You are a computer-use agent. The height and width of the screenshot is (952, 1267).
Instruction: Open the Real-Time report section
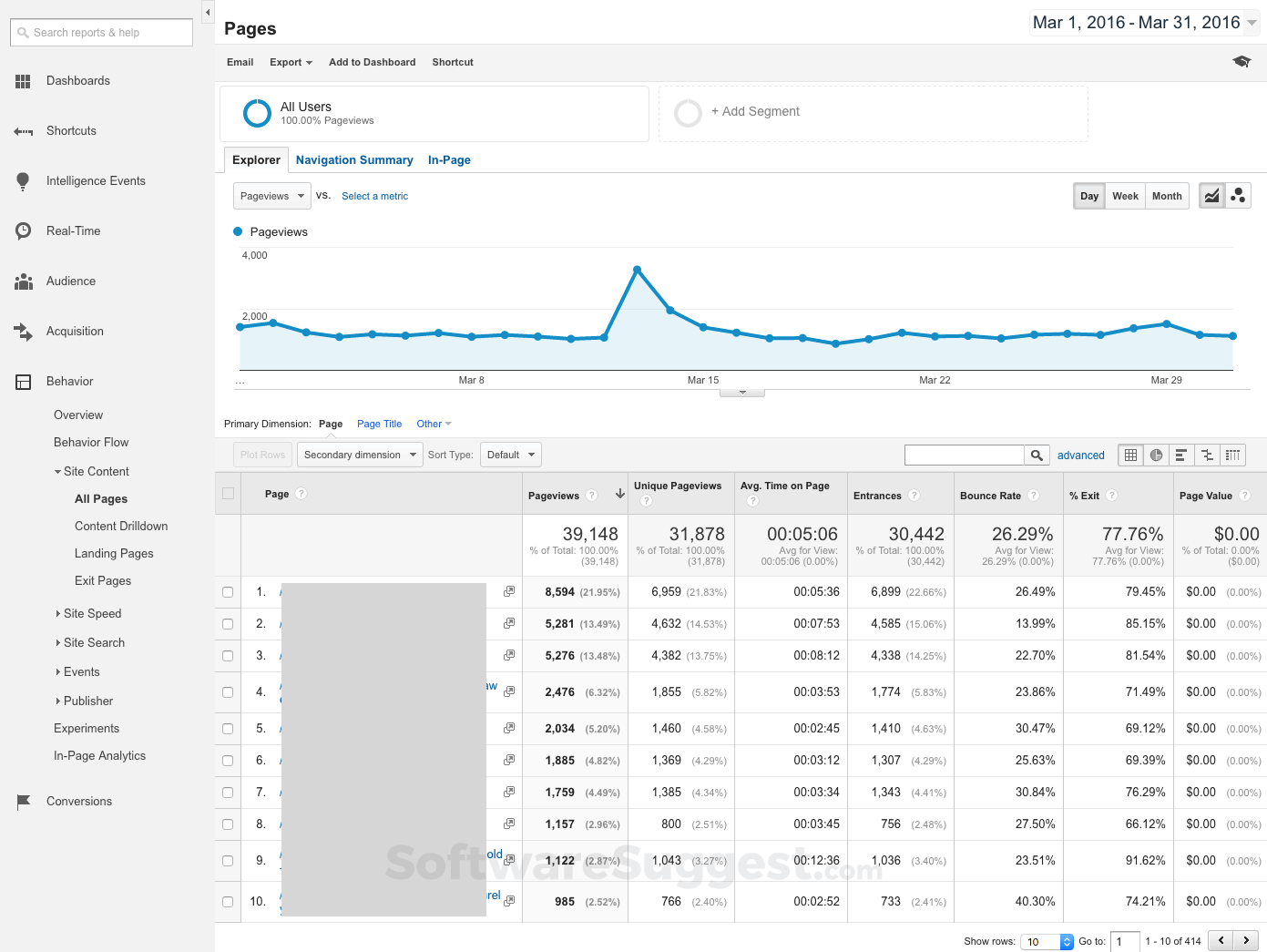(73, 230)
